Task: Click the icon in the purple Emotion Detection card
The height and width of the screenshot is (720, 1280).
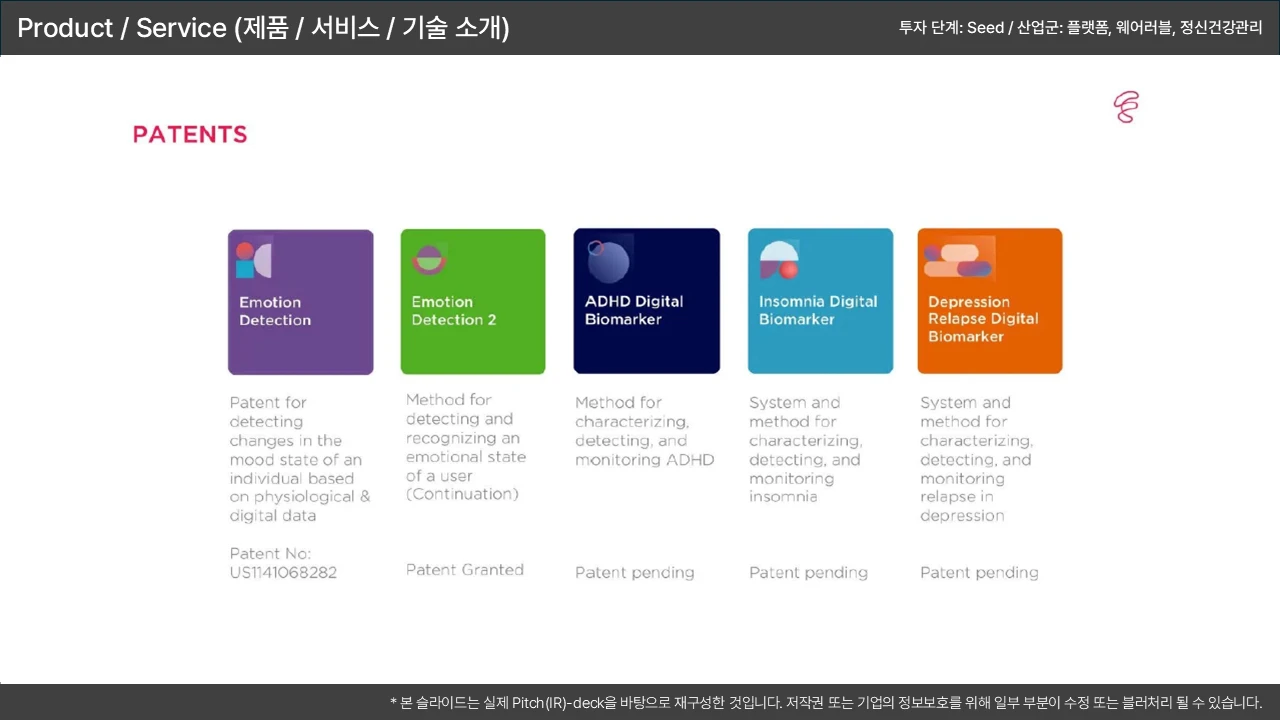Action: 254,259
